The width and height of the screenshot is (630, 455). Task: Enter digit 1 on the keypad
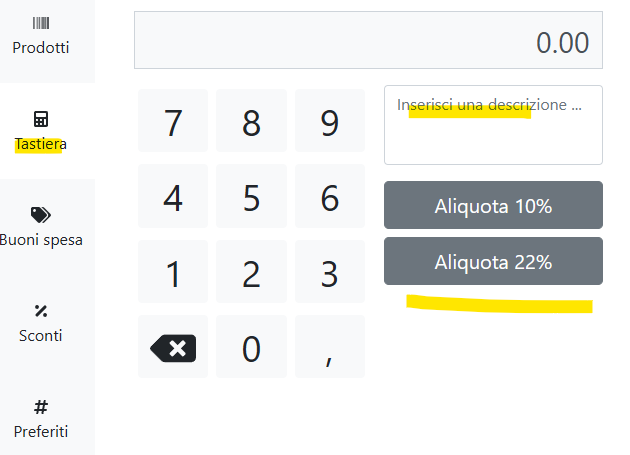click(173, 273)
